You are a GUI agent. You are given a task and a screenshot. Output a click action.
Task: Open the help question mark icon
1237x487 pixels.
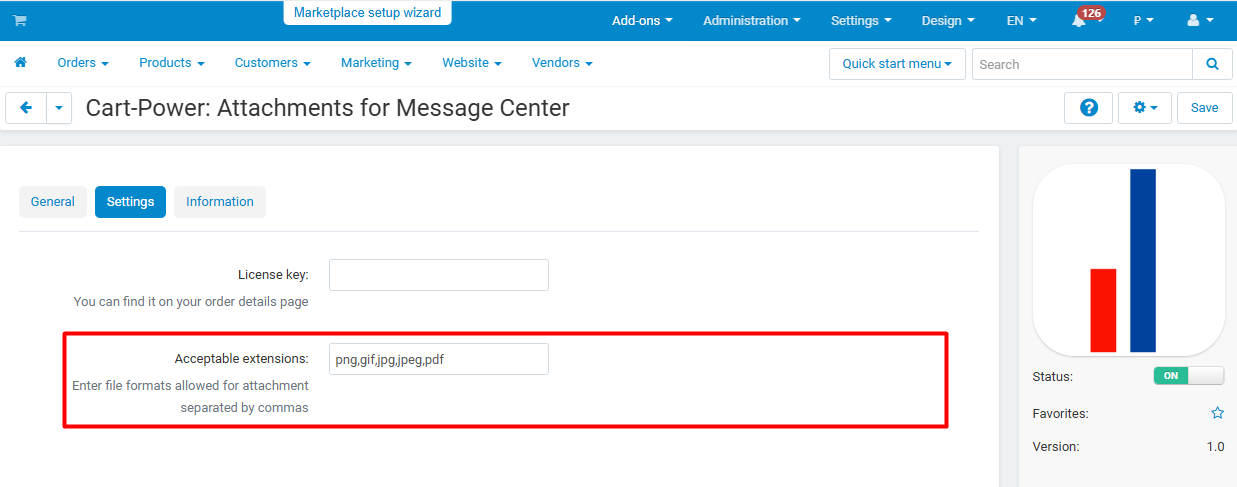point(1089,108)
